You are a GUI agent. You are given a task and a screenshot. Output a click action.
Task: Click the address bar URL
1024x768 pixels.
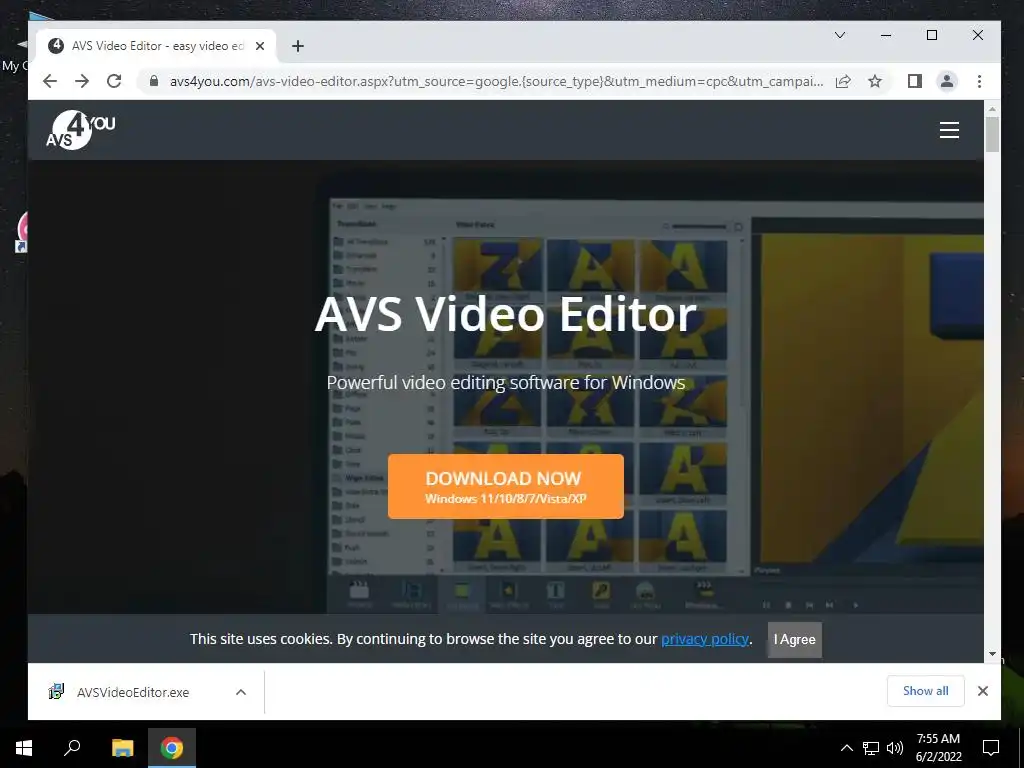(496, 81)
